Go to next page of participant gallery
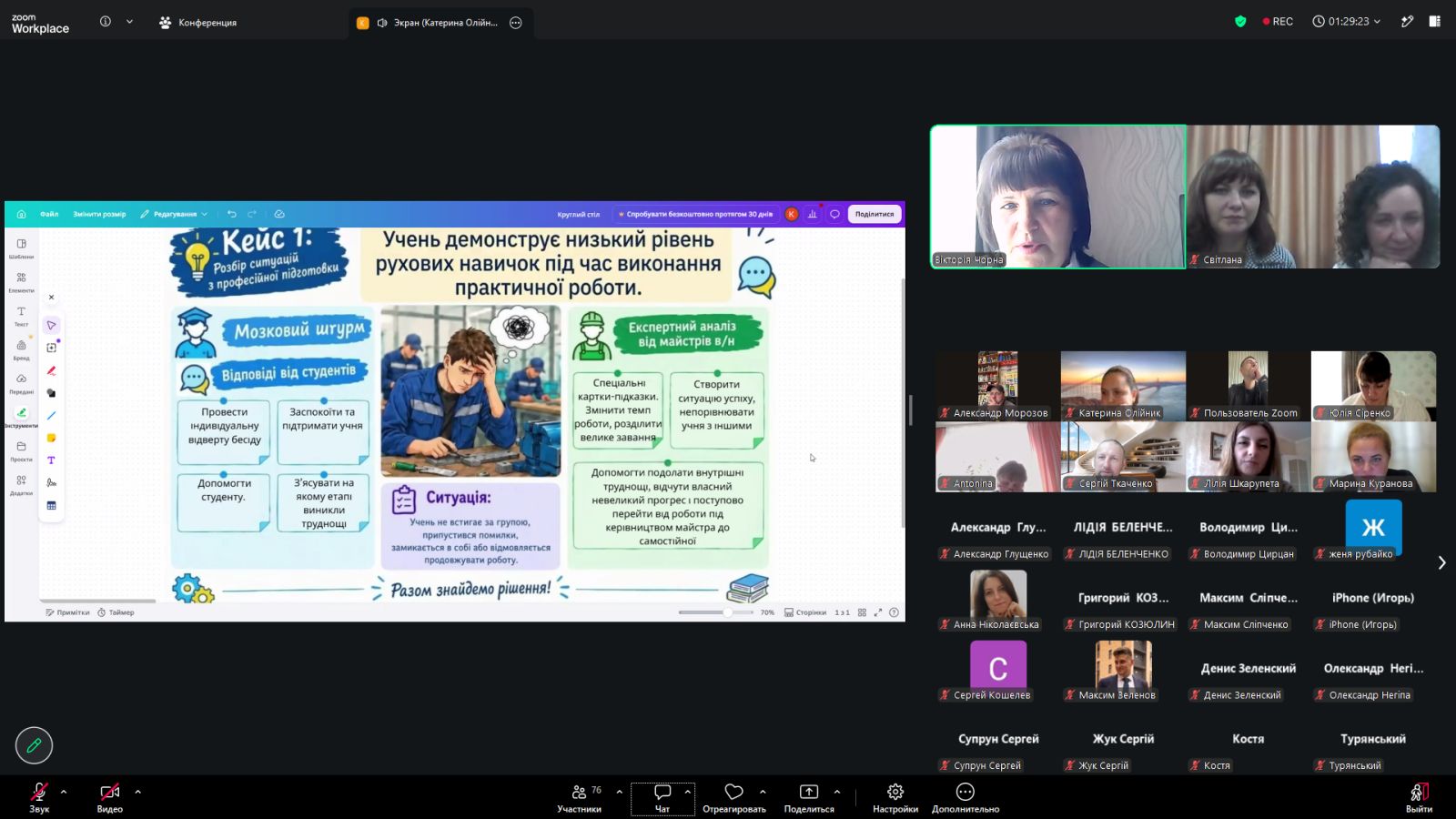 (1441, 562)
